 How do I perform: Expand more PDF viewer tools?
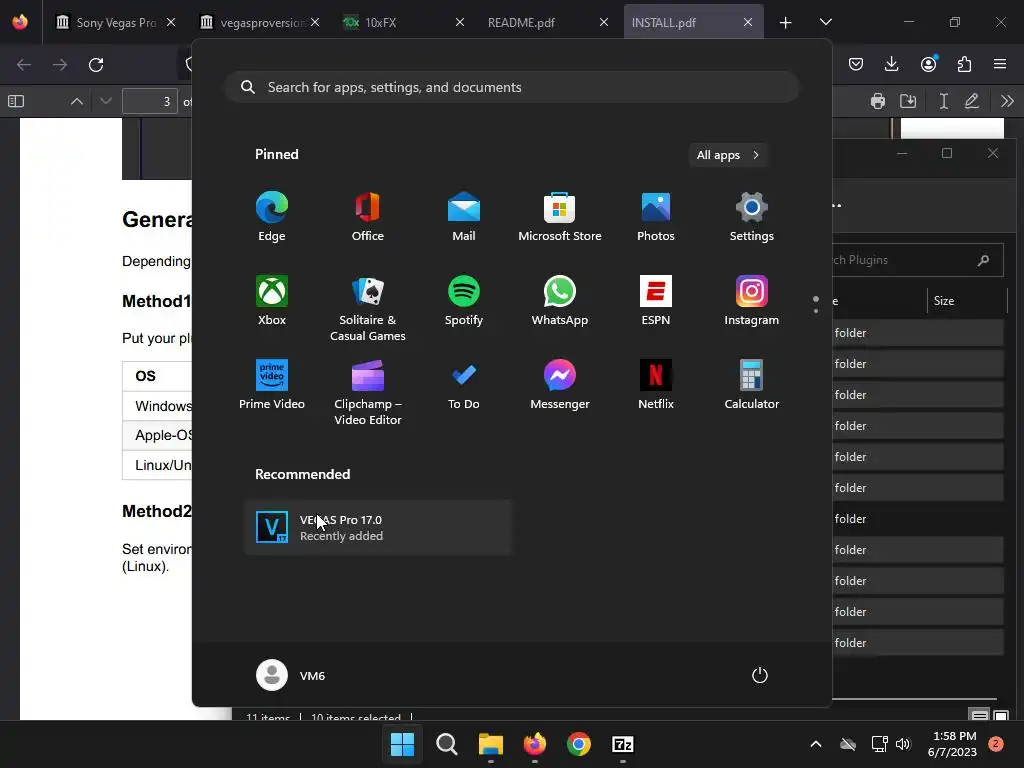pyautogui.click(x=1007, y=101)
